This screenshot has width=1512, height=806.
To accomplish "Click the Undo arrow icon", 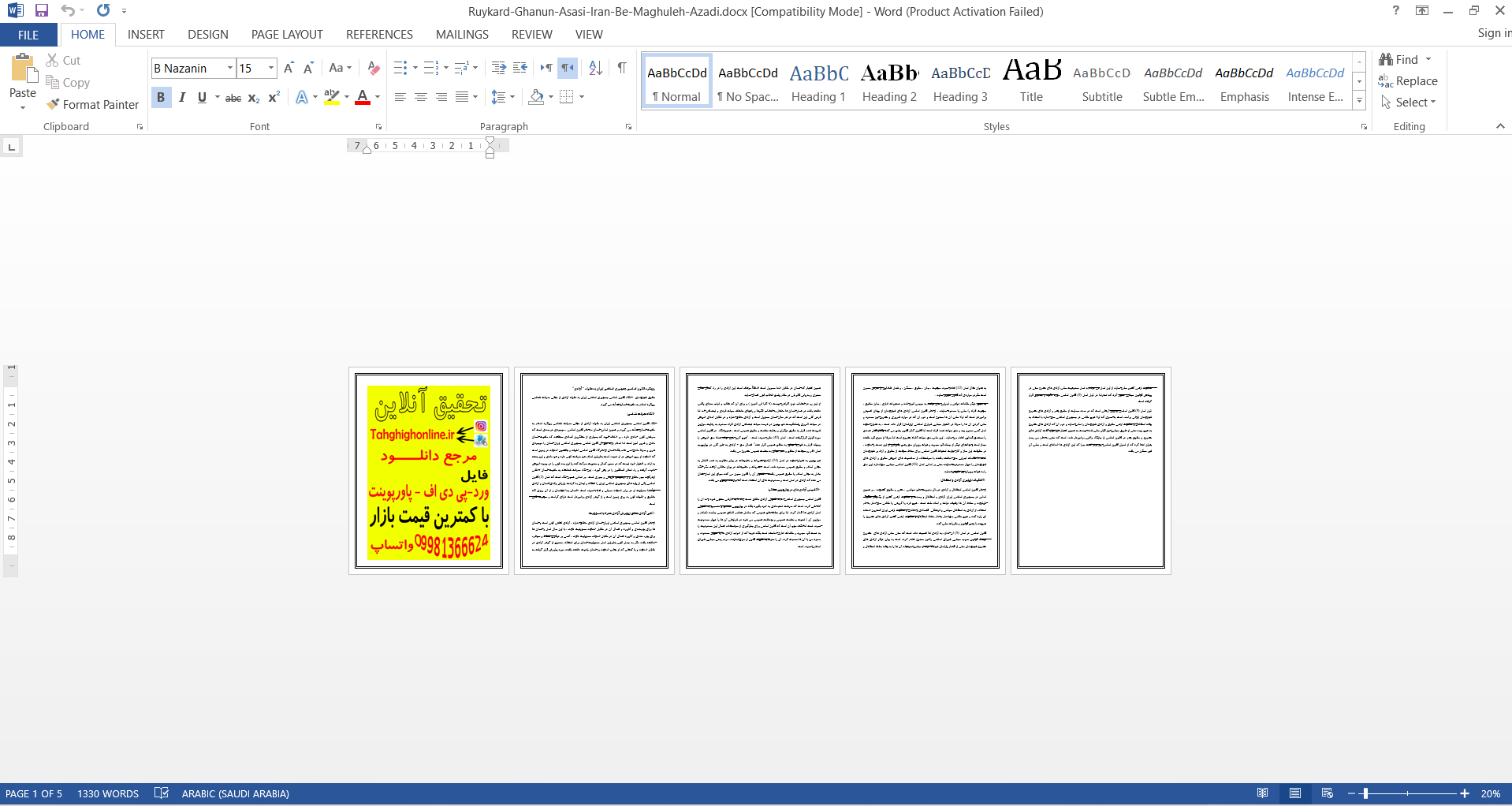I will (68, 10).
